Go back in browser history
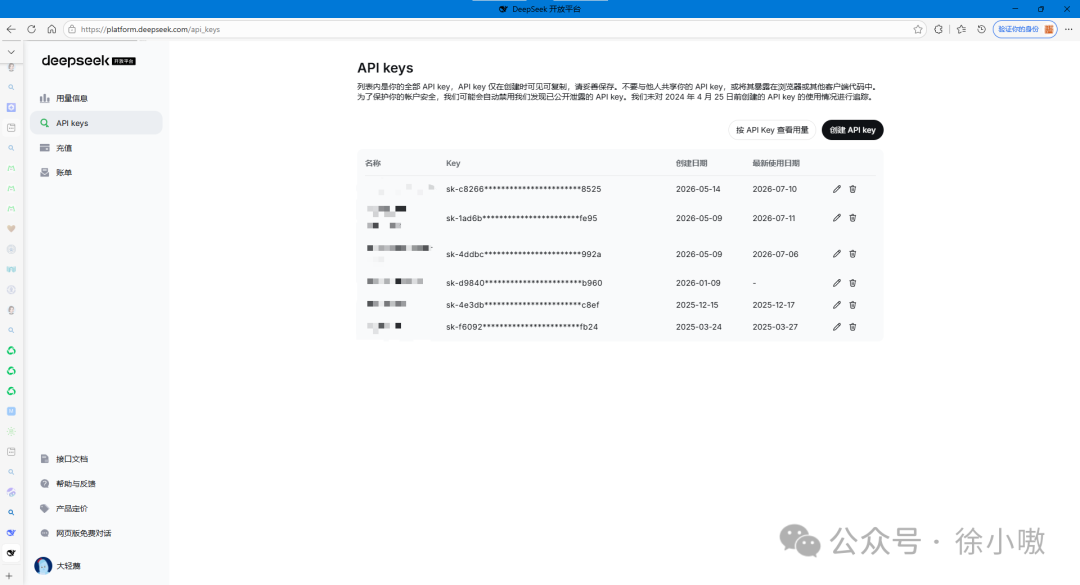This screenshot has width=1080, height=585. point(11,29)
